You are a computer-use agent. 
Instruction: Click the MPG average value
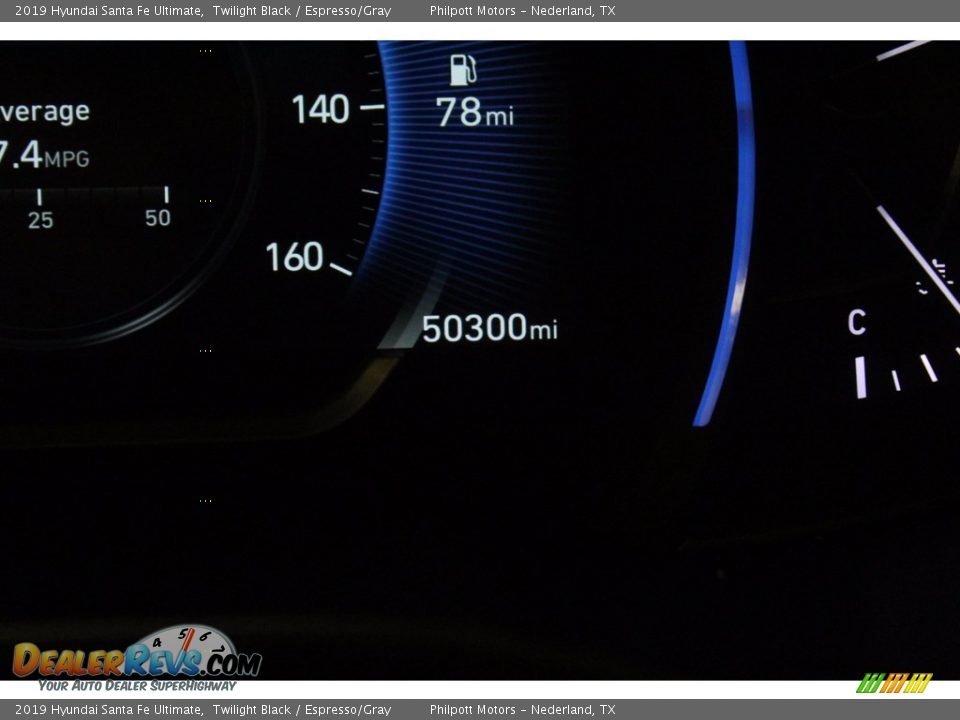click(x=45, y=155)
